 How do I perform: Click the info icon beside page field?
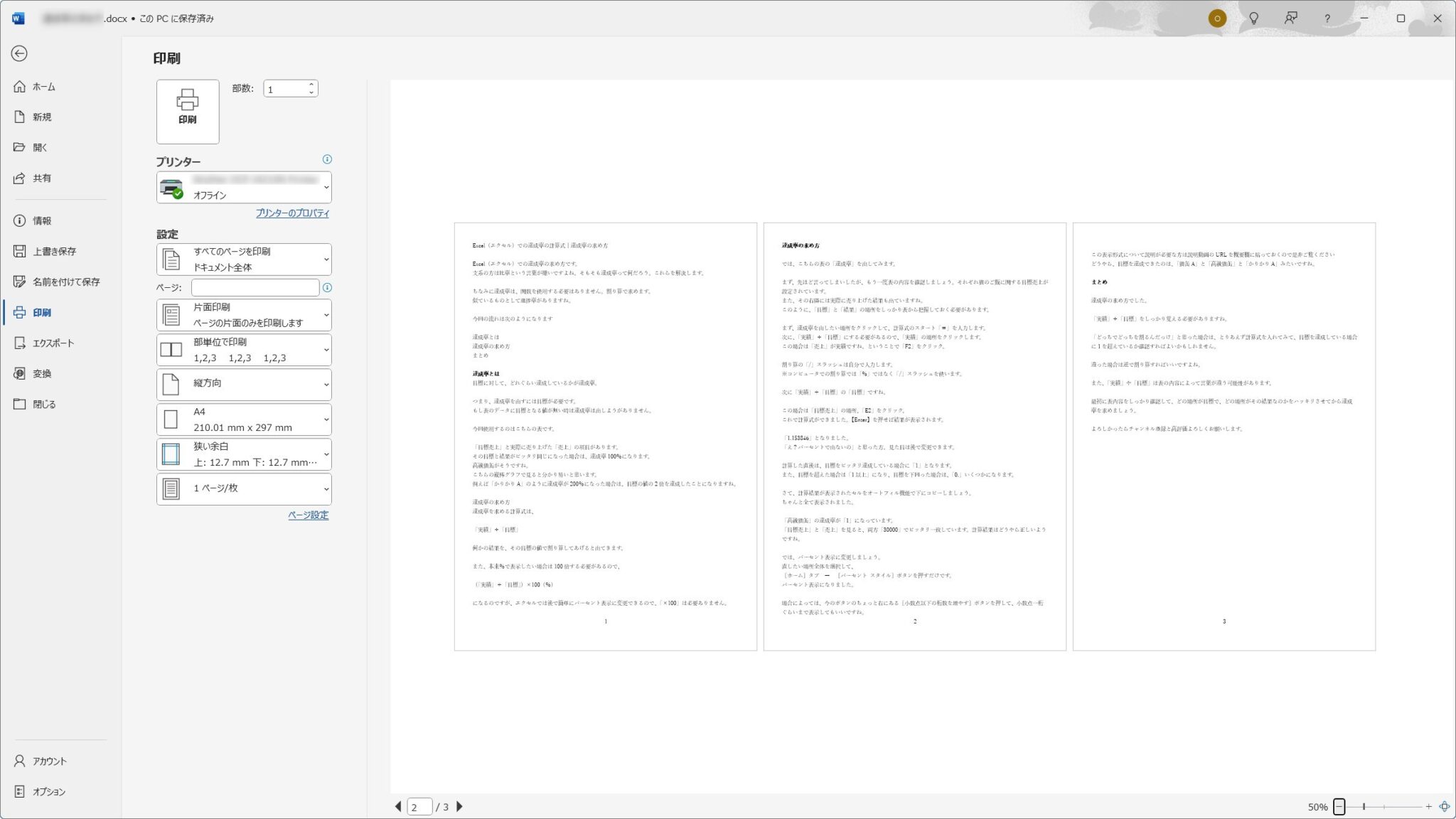pos(327,288)
